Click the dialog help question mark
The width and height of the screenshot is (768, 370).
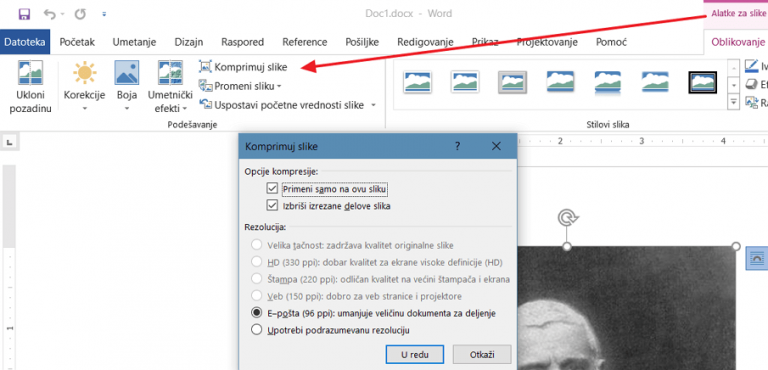pos(457,146)
